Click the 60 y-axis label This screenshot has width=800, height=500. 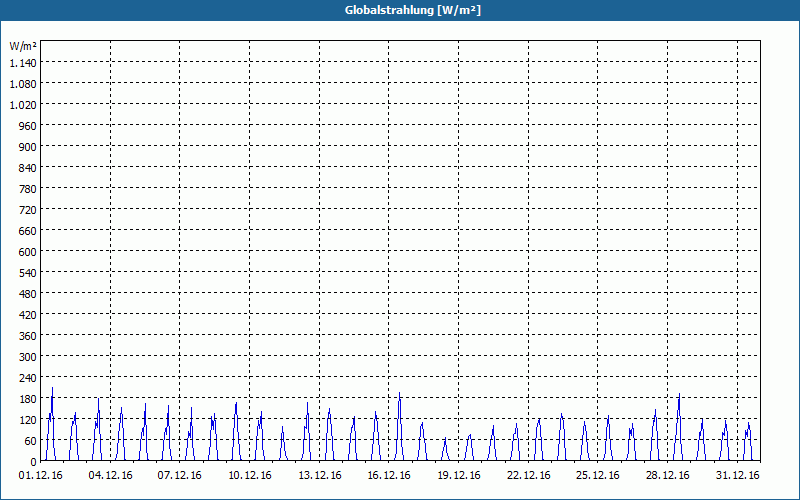tap(31, 441)
